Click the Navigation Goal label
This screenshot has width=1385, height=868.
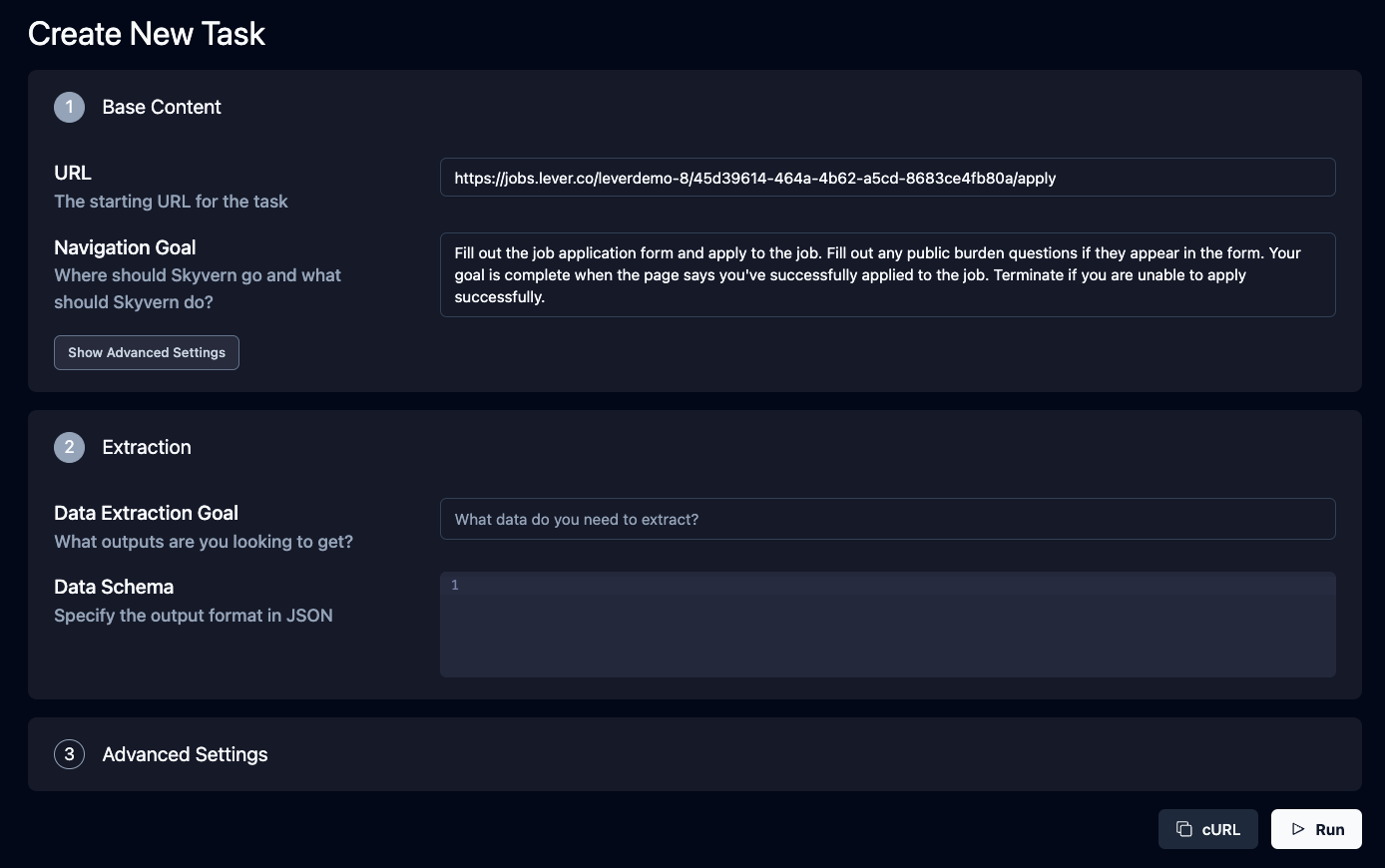[125, 247]
